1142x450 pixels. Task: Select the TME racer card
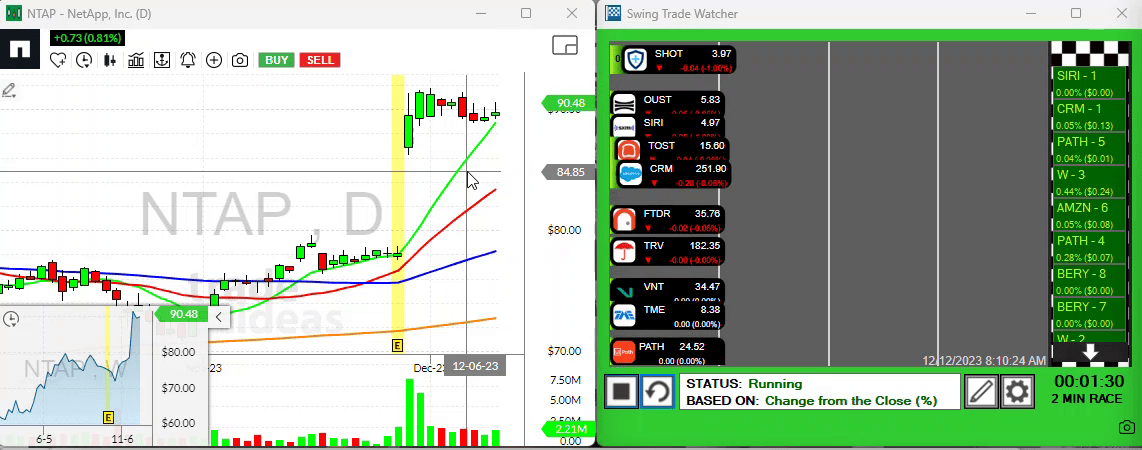(x=667, y=315)
